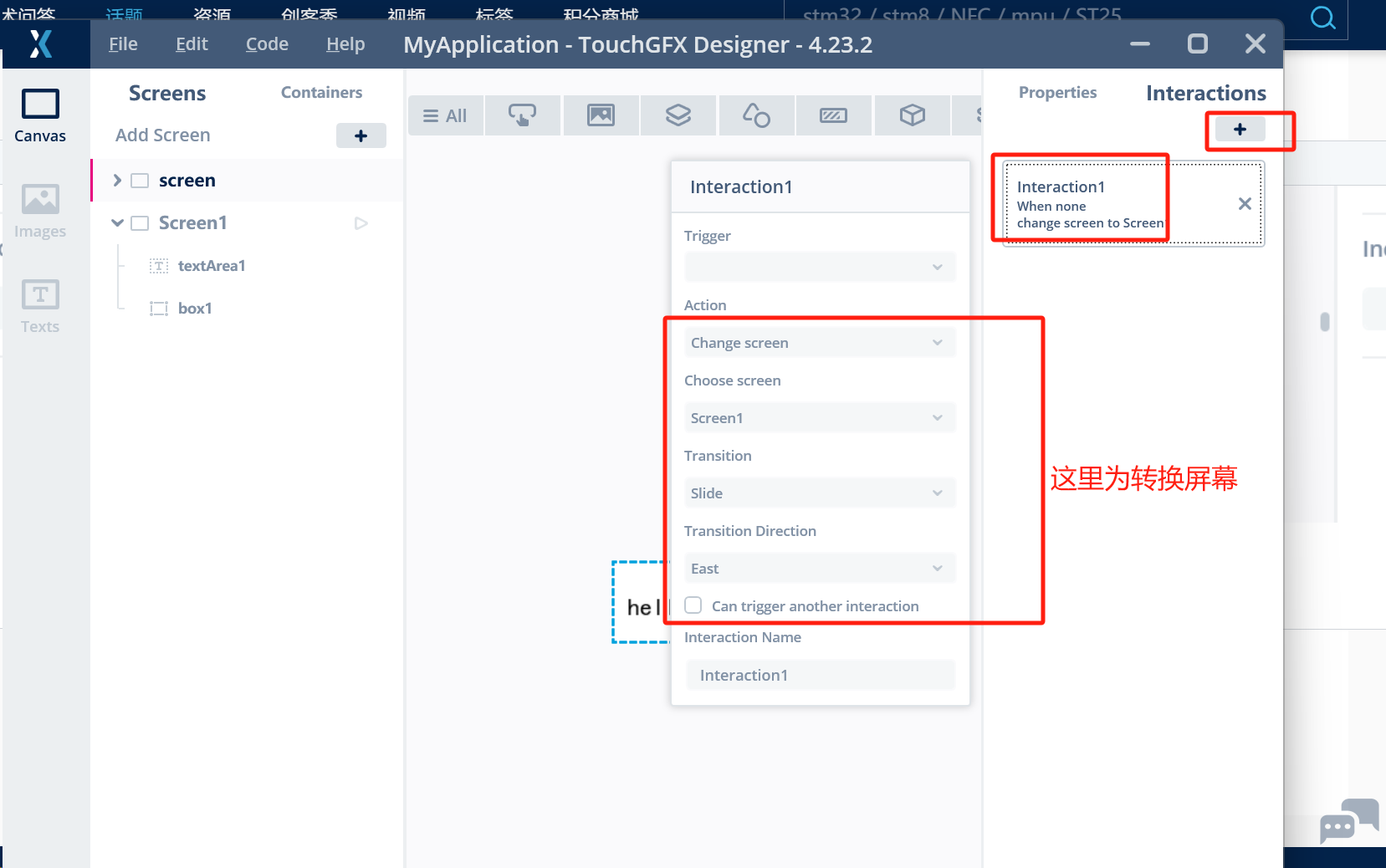
Task: Open the Edit menu
Action: [x=192, y=44]
